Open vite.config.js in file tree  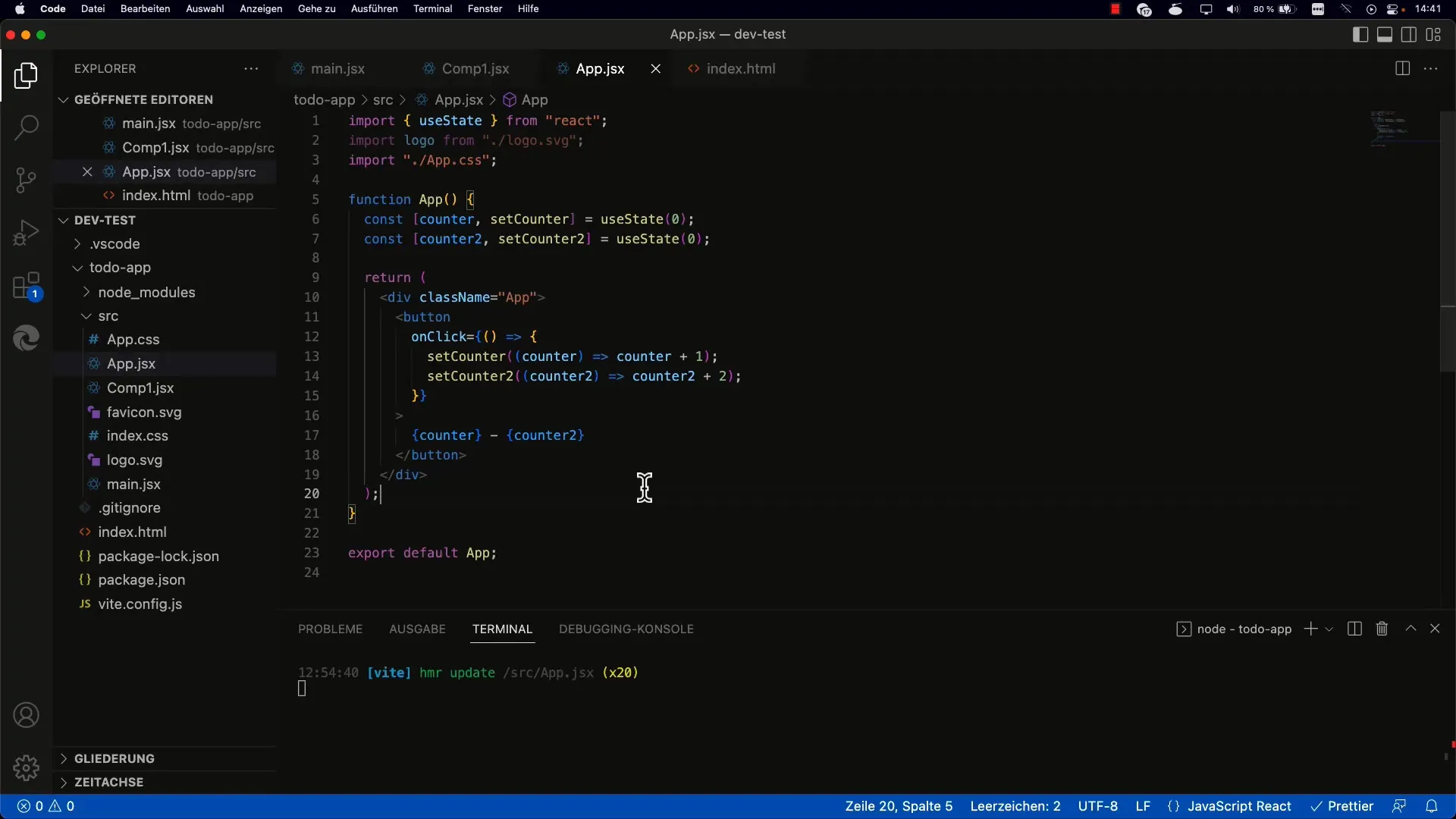coord(165,604)
